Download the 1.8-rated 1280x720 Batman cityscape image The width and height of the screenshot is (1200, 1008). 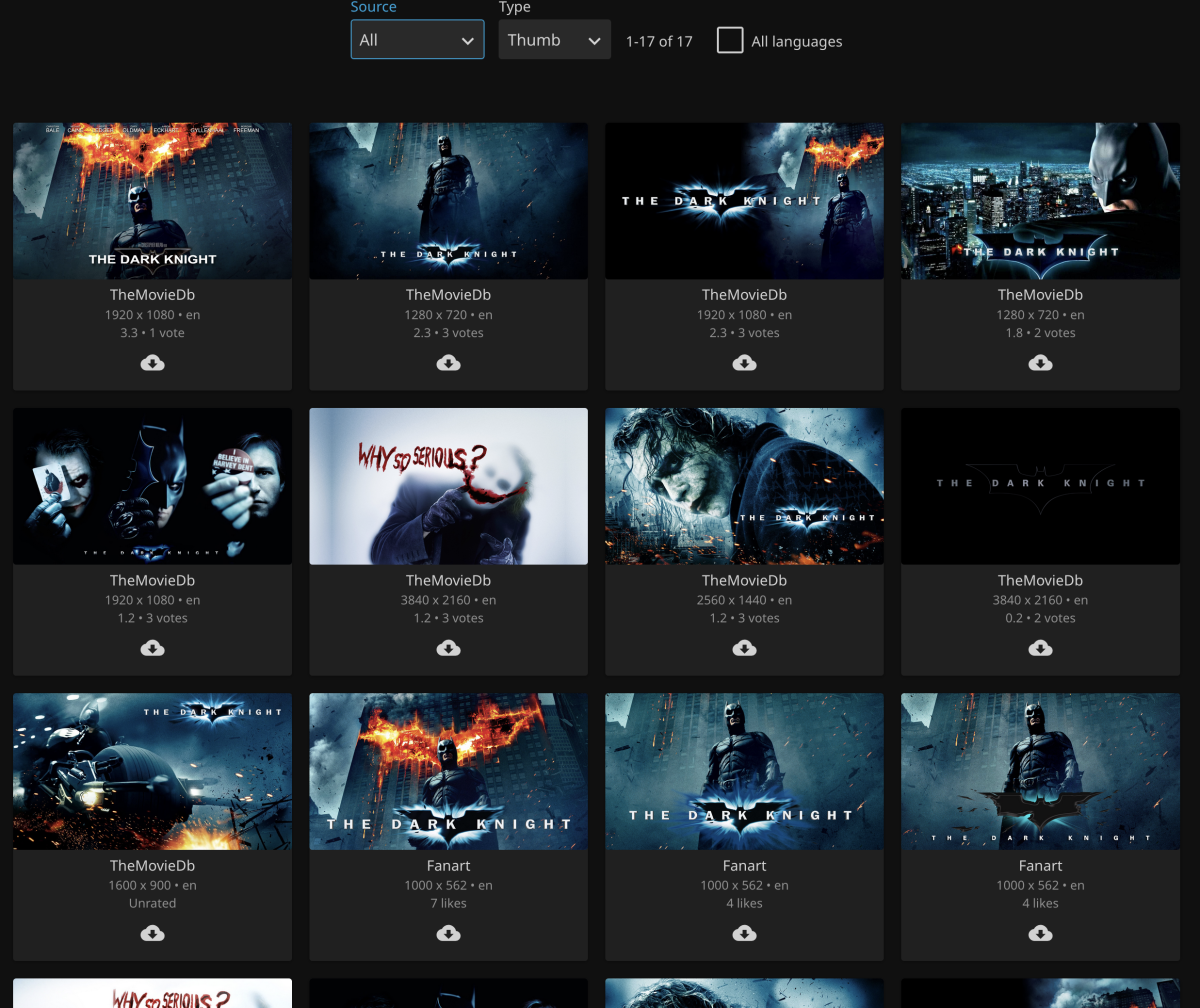(1040, 363)
